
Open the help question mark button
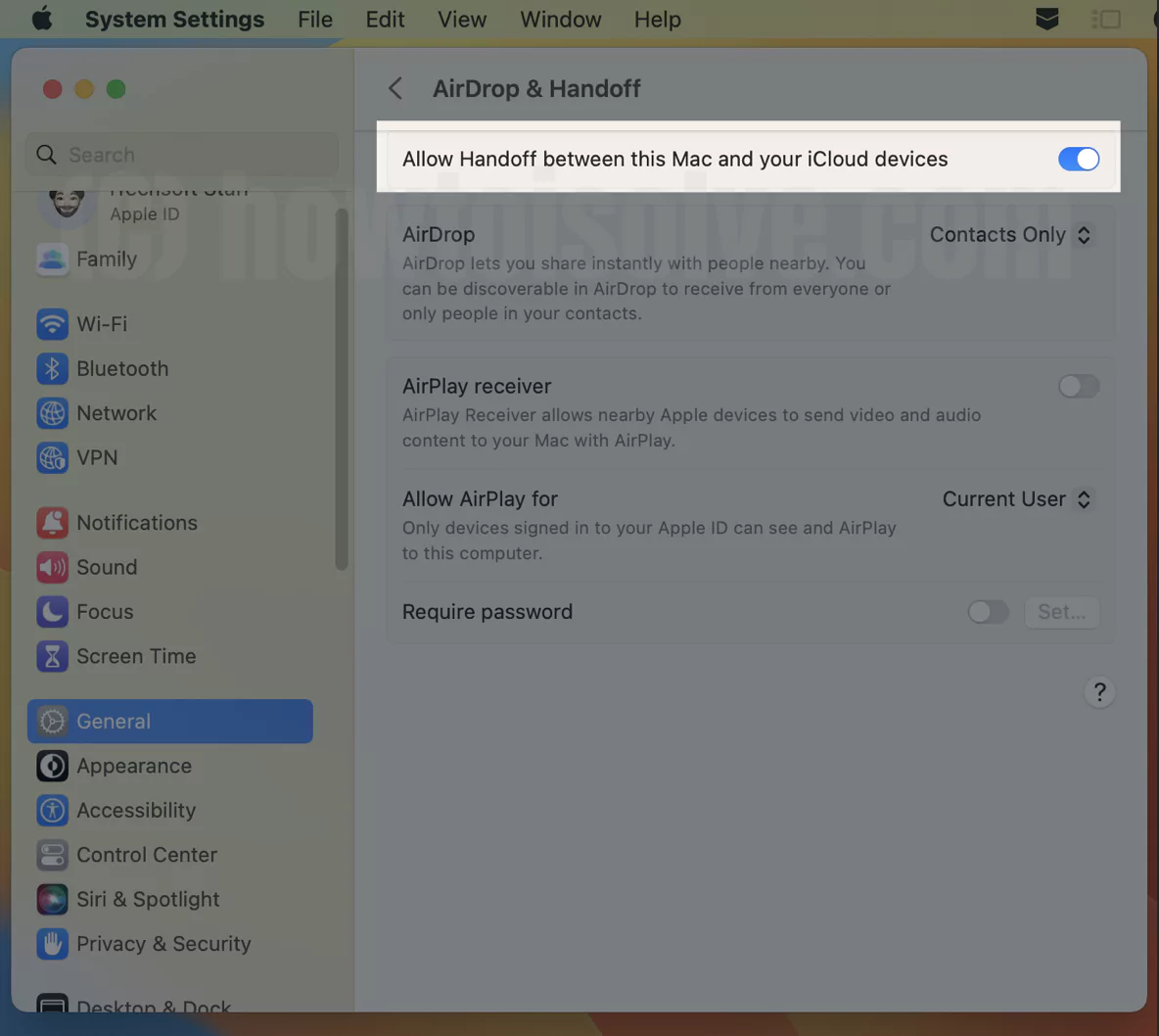pyautogui.click(x=1099, y=692)
